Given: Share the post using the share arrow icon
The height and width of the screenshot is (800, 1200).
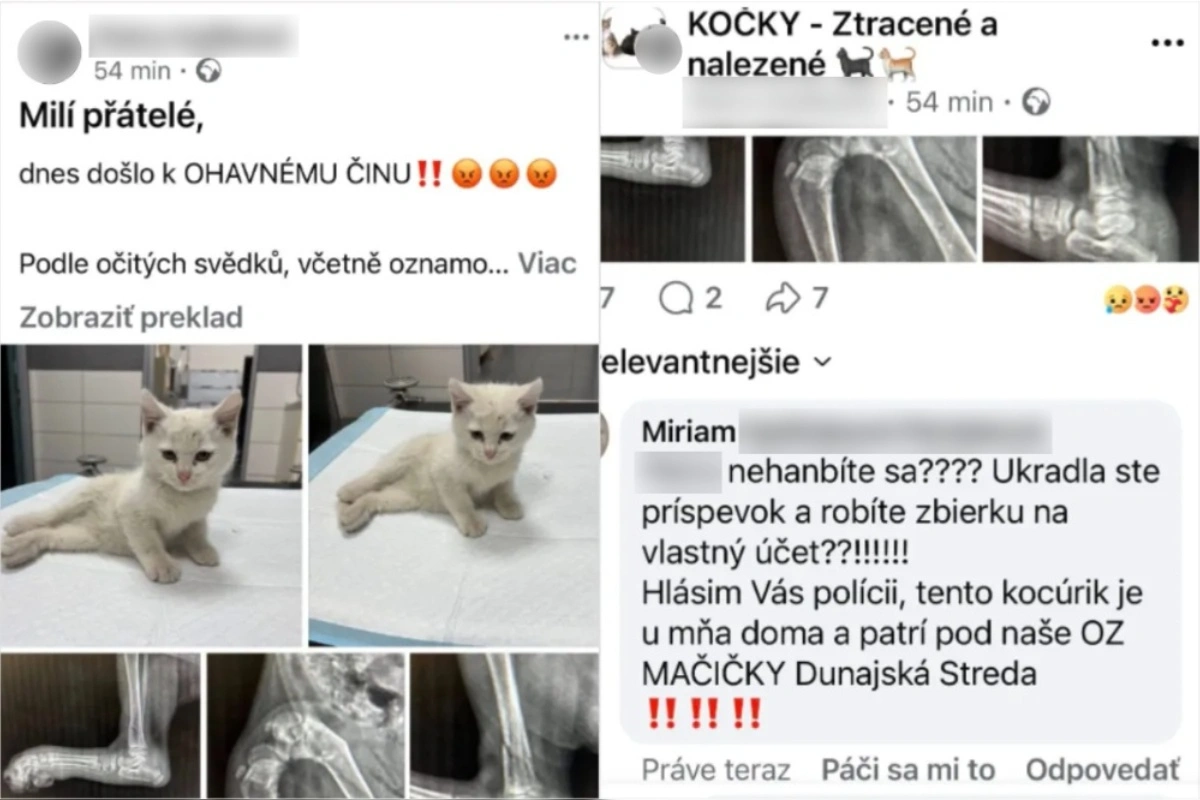Looking at the screenshot, I should [782, 297].
